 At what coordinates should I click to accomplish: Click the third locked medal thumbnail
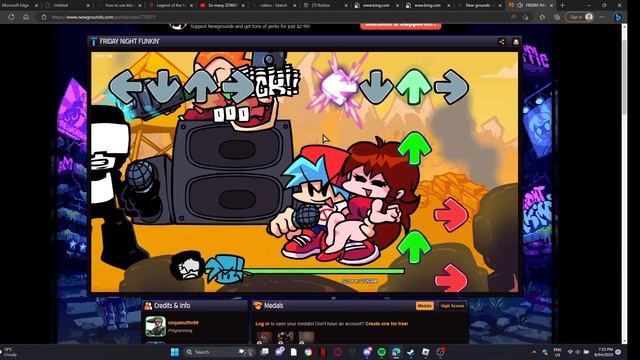tap(307, 338)
